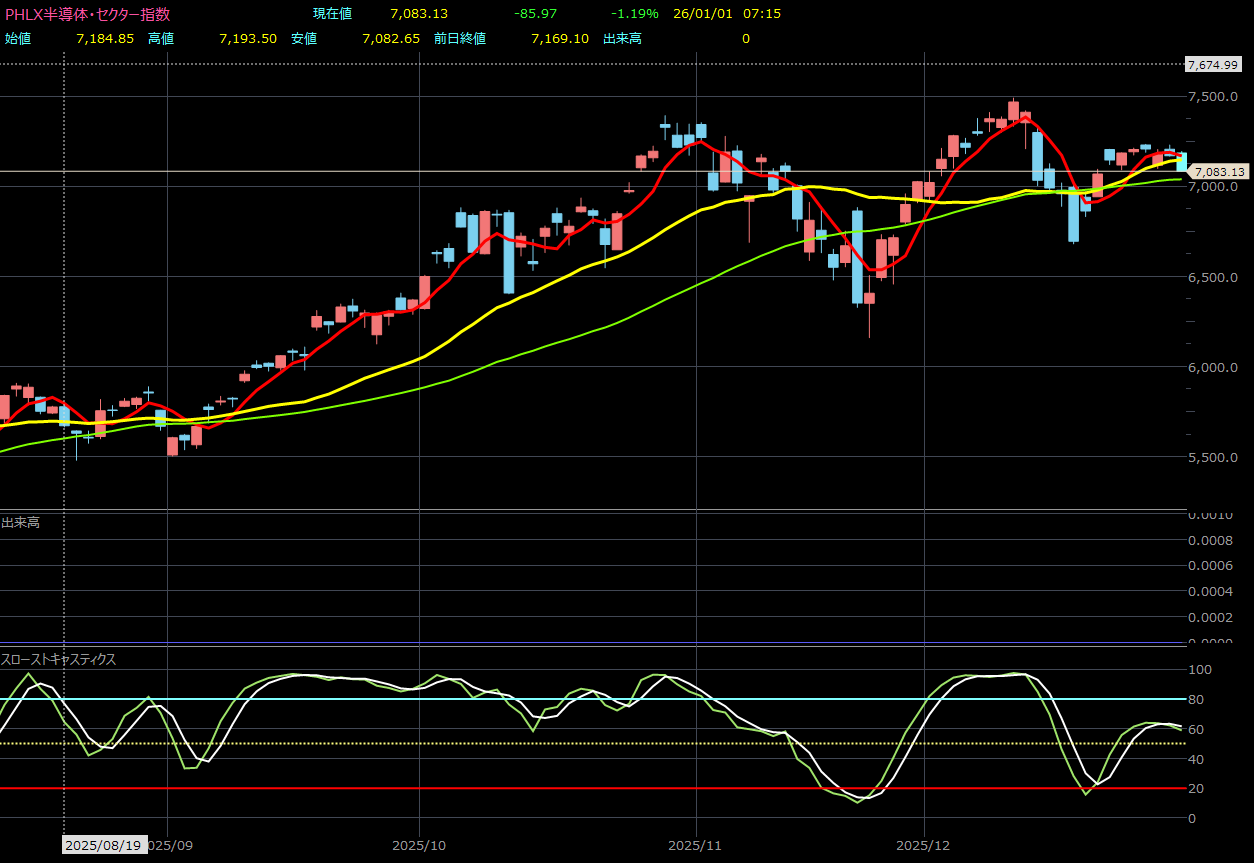The width and height of the screenshot is (1254, 863).
Task: Select the 出来高 volume panel label
Action: click(x=20, y=522)
